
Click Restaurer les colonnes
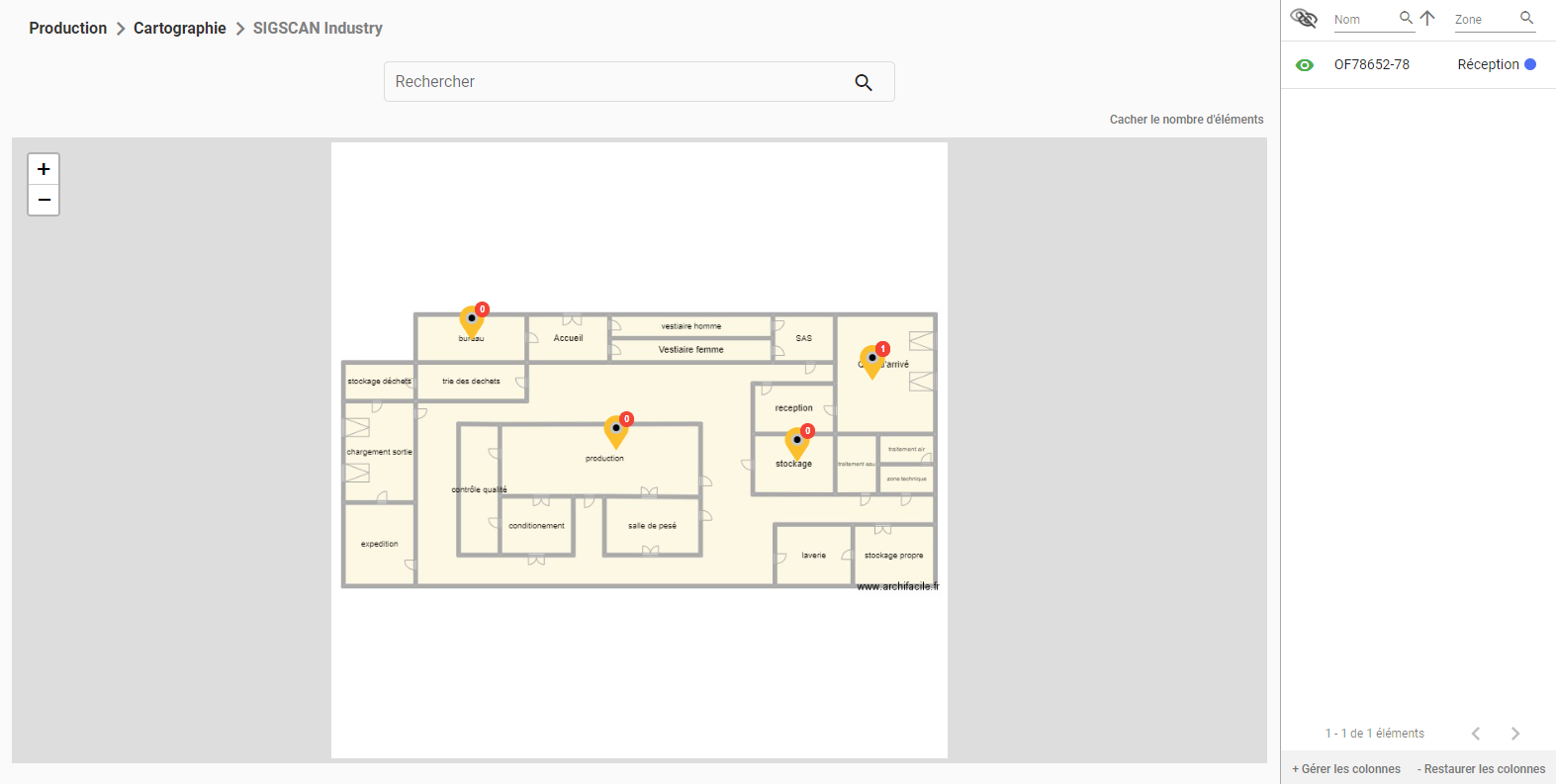[1481, 769]
